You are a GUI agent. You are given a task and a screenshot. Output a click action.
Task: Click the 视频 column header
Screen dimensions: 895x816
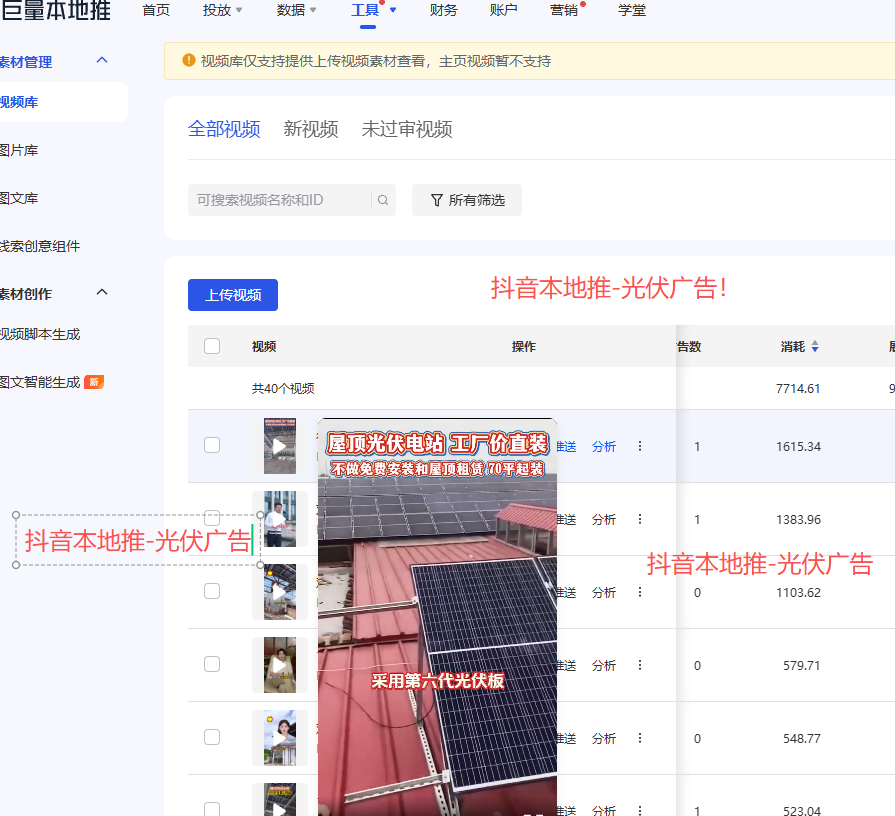[x=264, y=346]
